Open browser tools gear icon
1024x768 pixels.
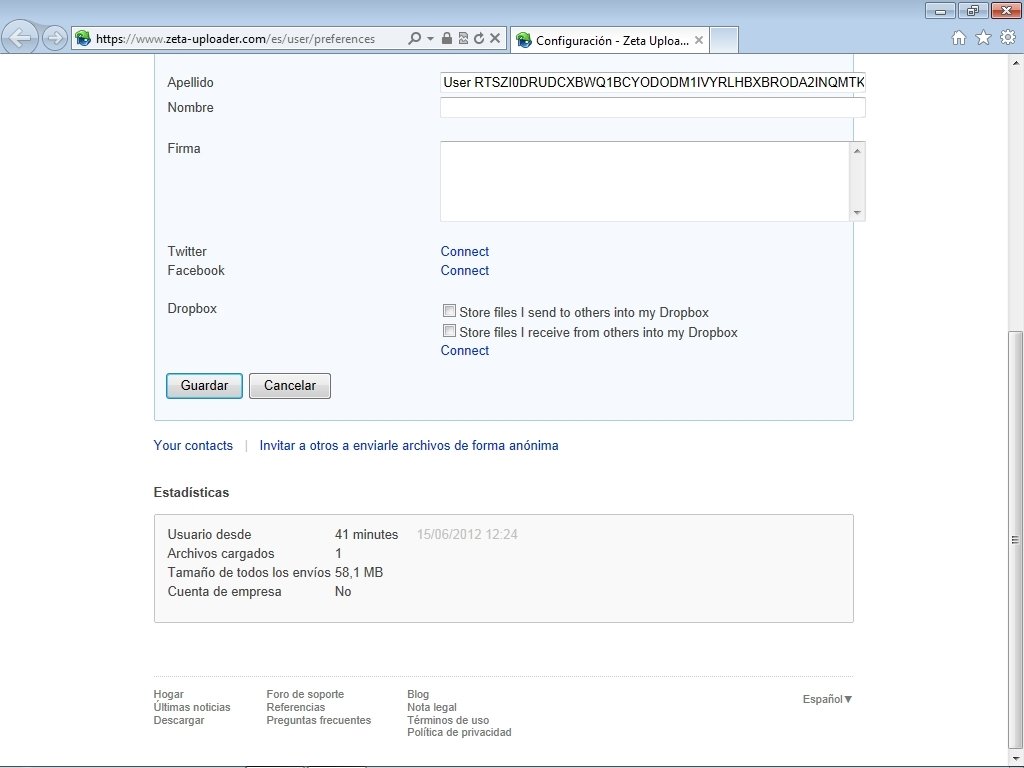tap(1008, 38)
